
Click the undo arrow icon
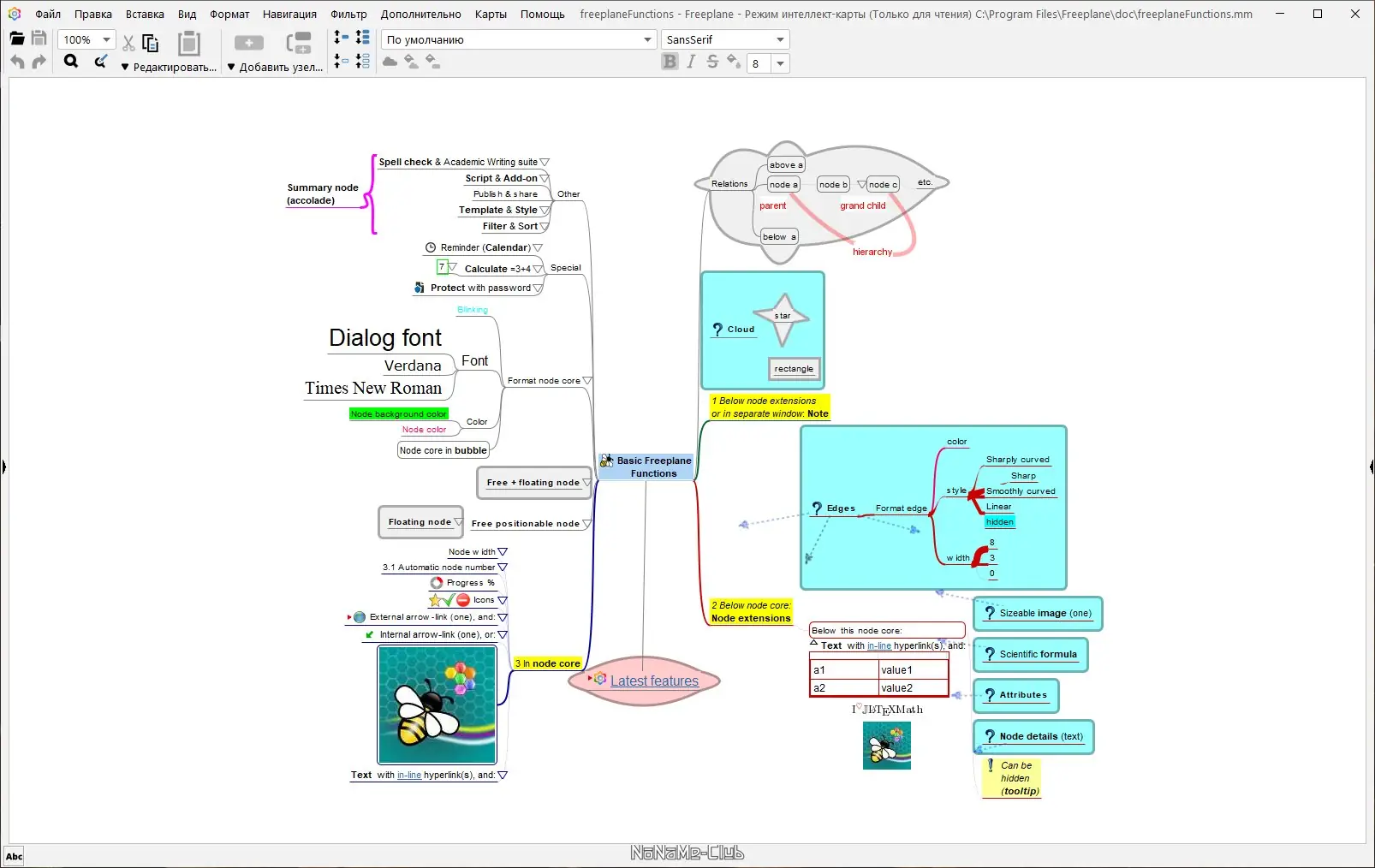17,62
